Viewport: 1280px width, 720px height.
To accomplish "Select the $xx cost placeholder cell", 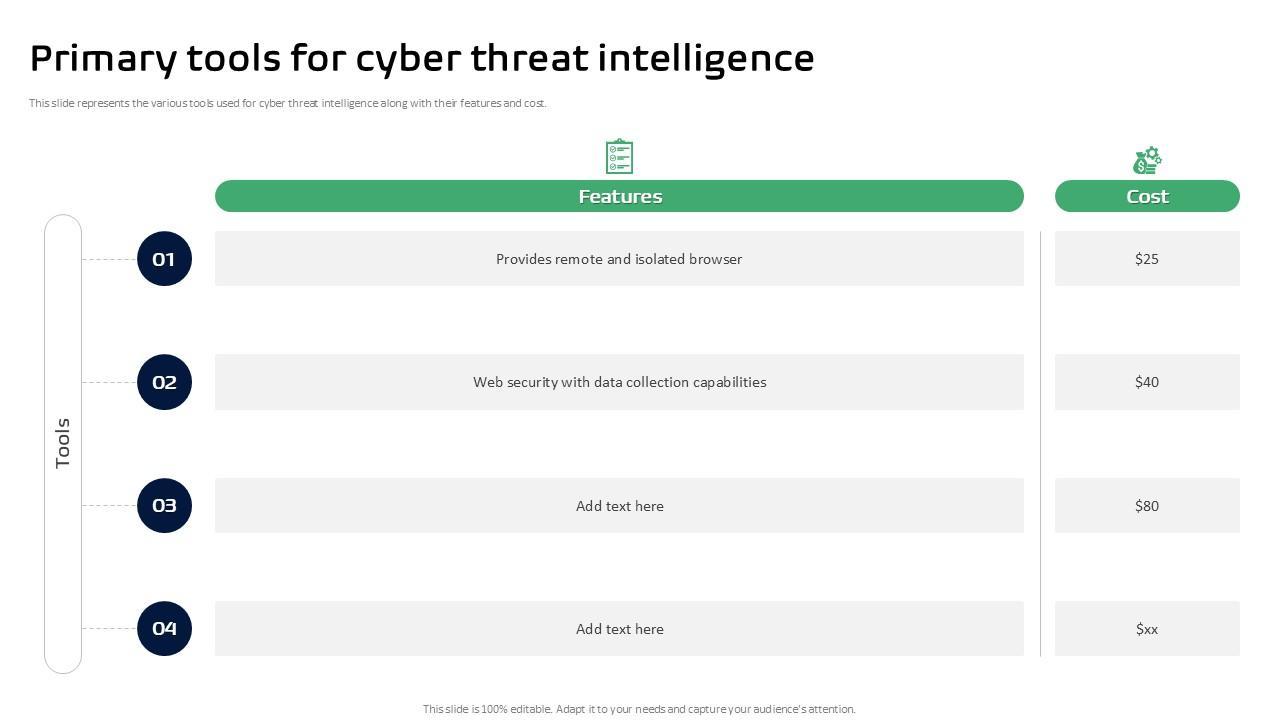I will (x=1147, y=629).
